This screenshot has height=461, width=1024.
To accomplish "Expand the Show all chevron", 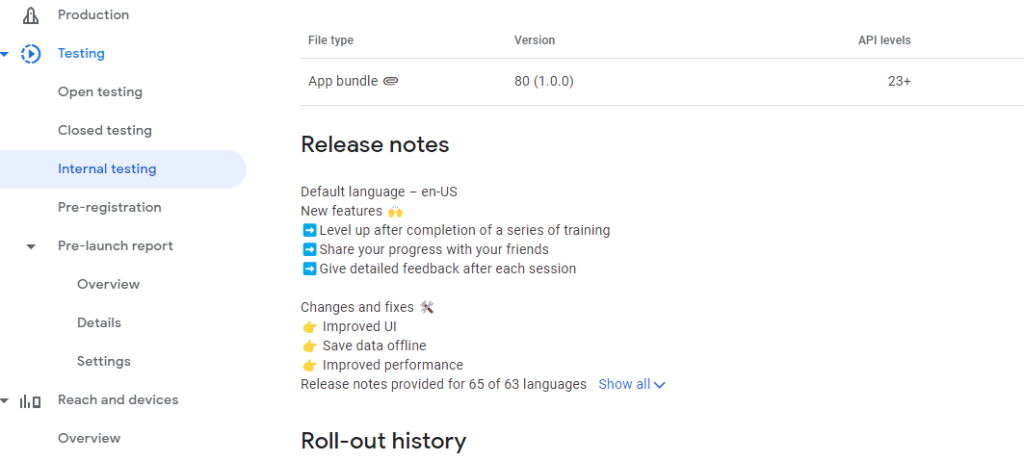I will pos(660,385).
